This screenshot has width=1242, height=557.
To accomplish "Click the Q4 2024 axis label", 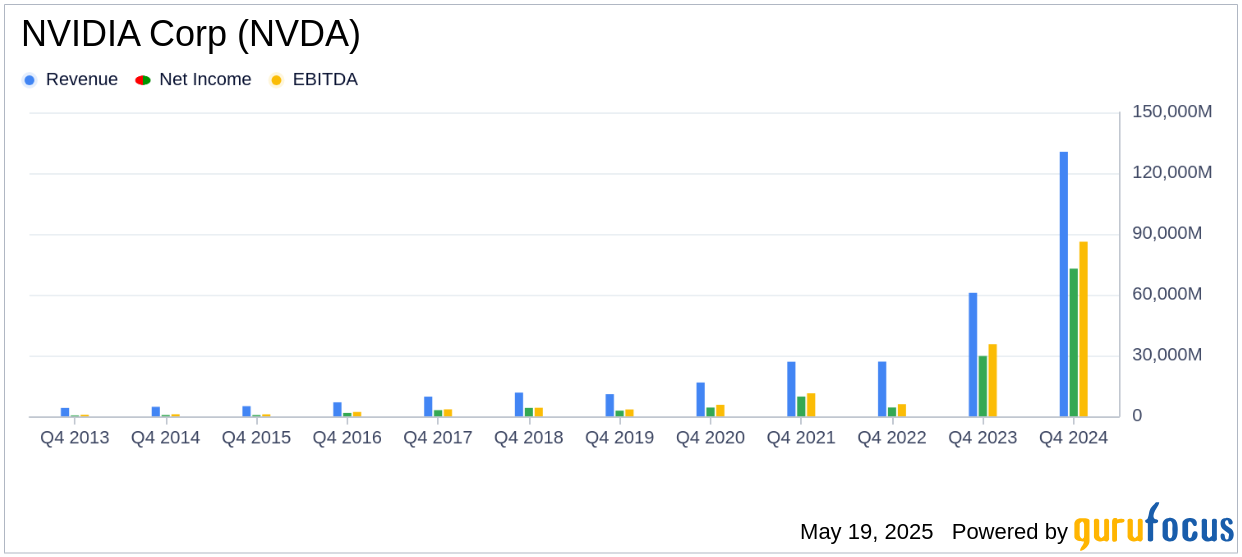I will 1074,438.
